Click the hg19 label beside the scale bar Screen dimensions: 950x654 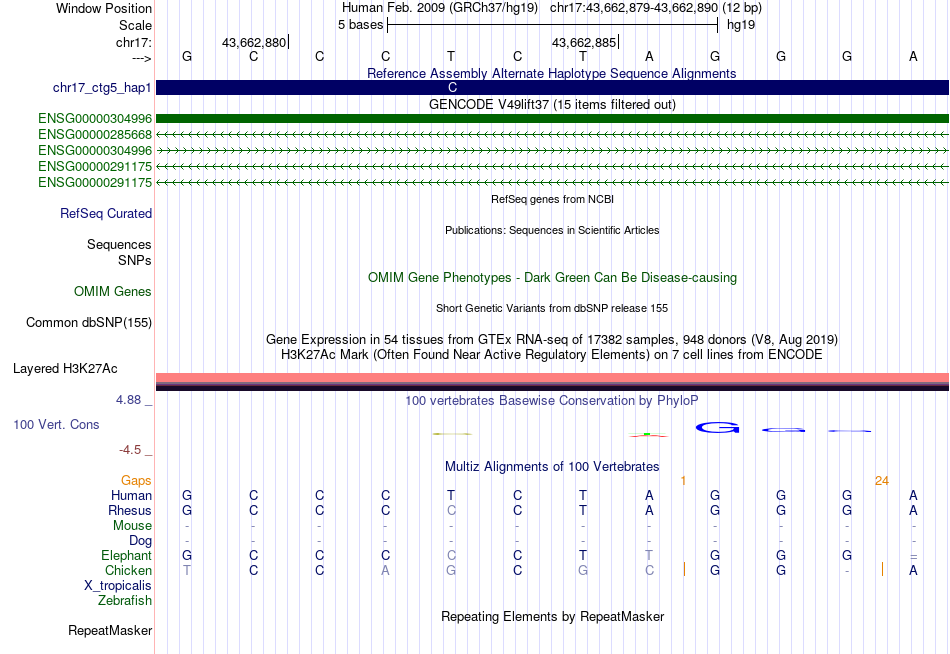[741, 25]
